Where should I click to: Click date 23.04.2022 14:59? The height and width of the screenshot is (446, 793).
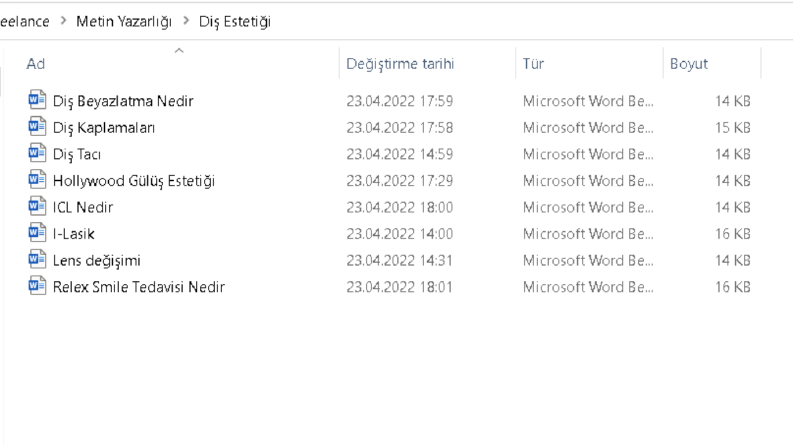pos(400,154)
